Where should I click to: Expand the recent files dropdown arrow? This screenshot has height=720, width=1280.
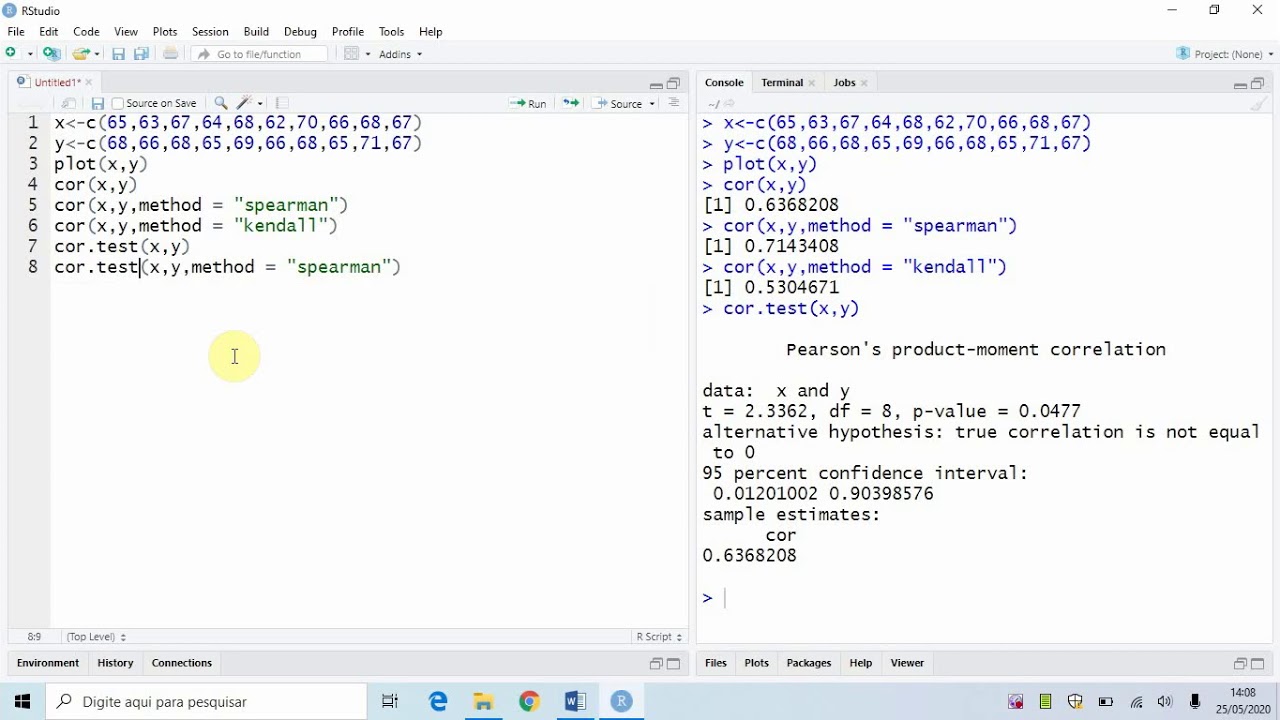pos(97,54)
